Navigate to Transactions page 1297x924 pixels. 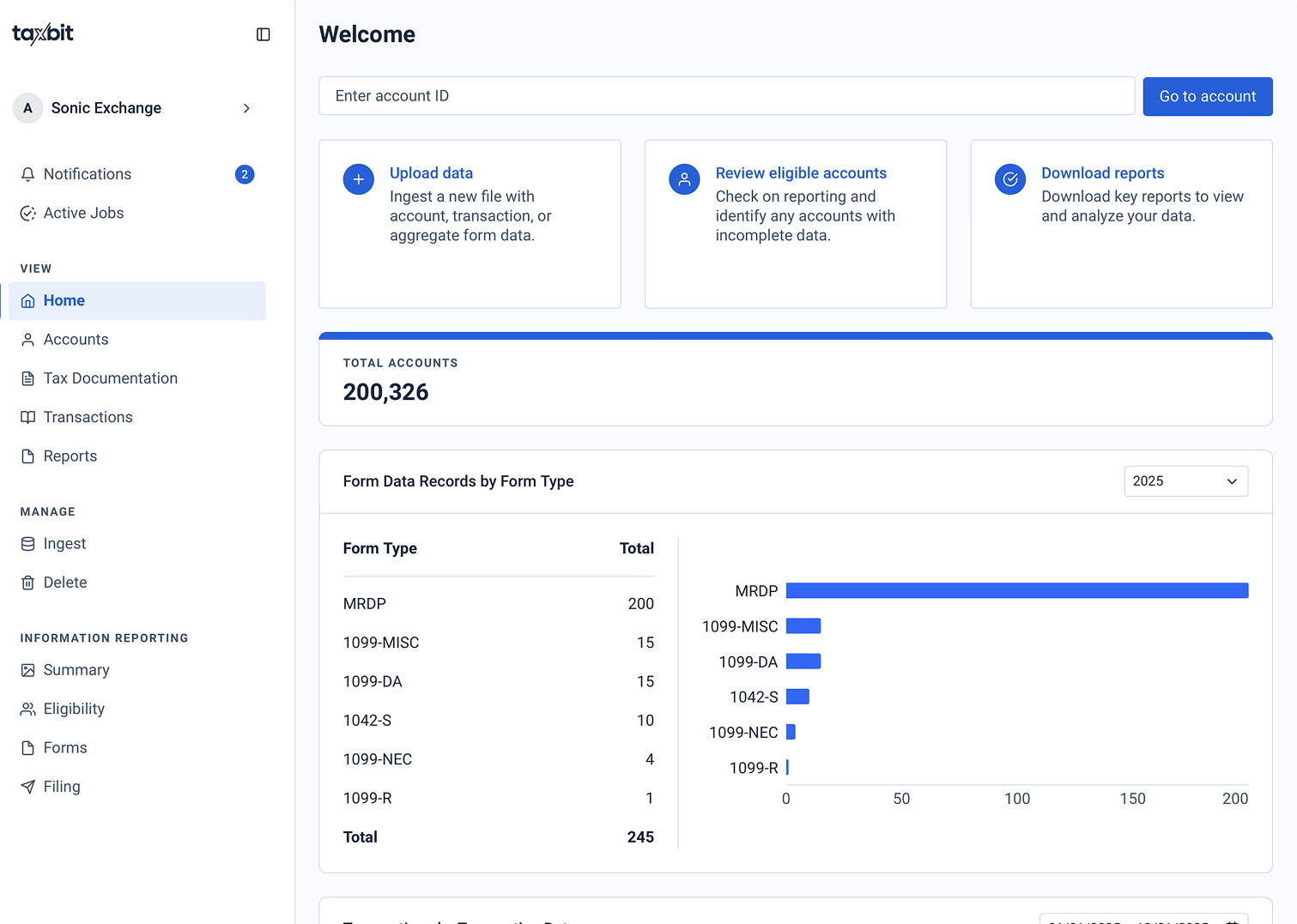pyautogui.click(x=137, y=417)
